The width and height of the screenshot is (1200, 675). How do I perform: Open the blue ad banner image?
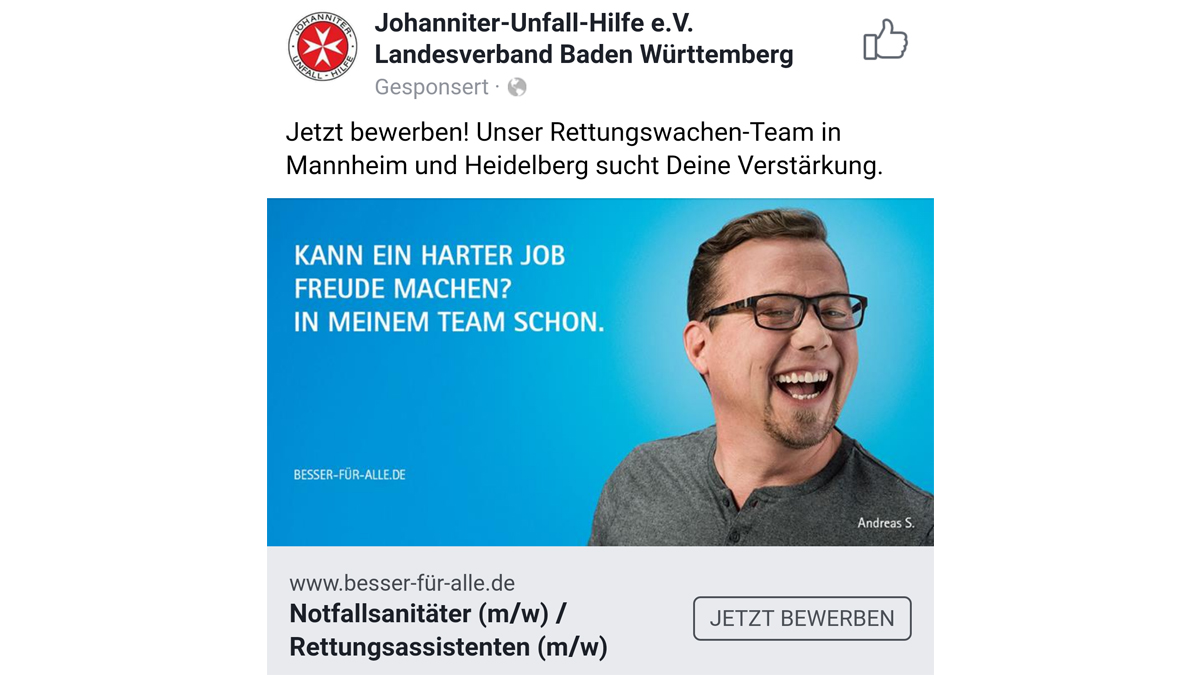point(600,372)
